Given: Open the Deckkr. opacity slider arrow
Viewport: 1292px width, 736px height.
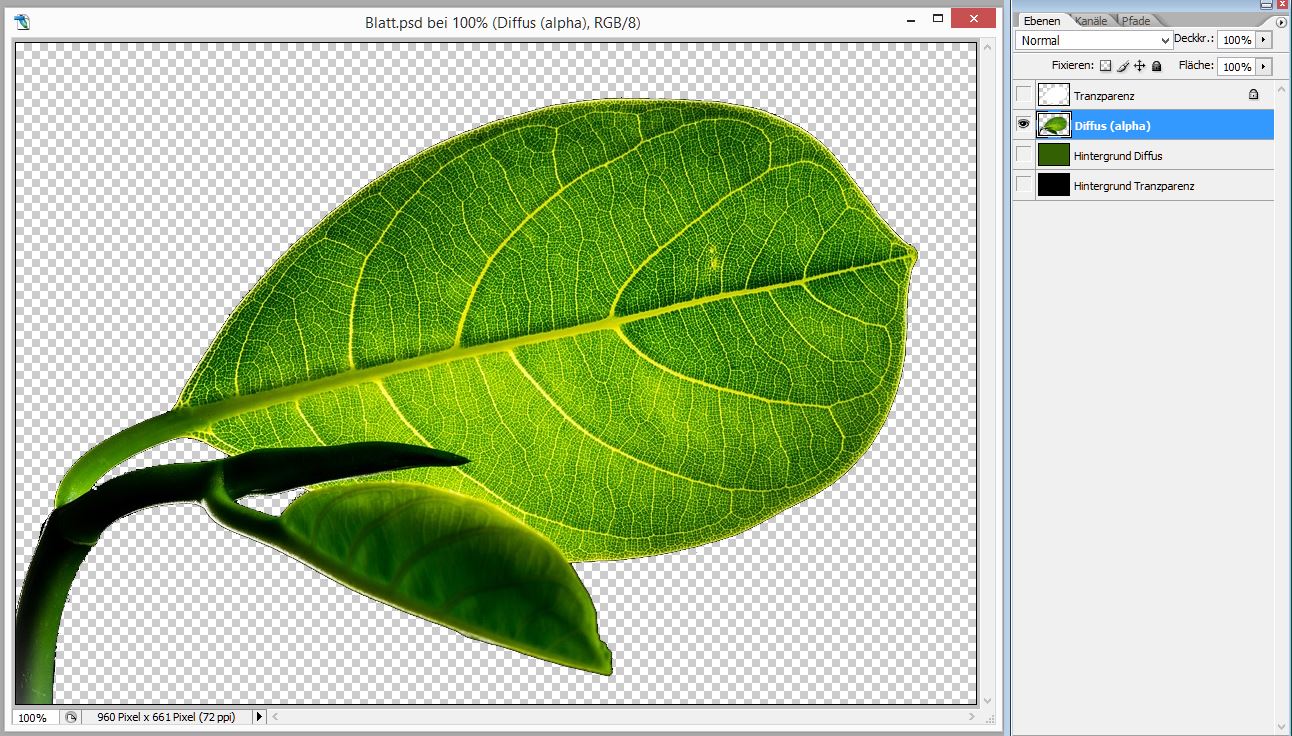Looking at the screenshot, I should [x=1264, y=40].
